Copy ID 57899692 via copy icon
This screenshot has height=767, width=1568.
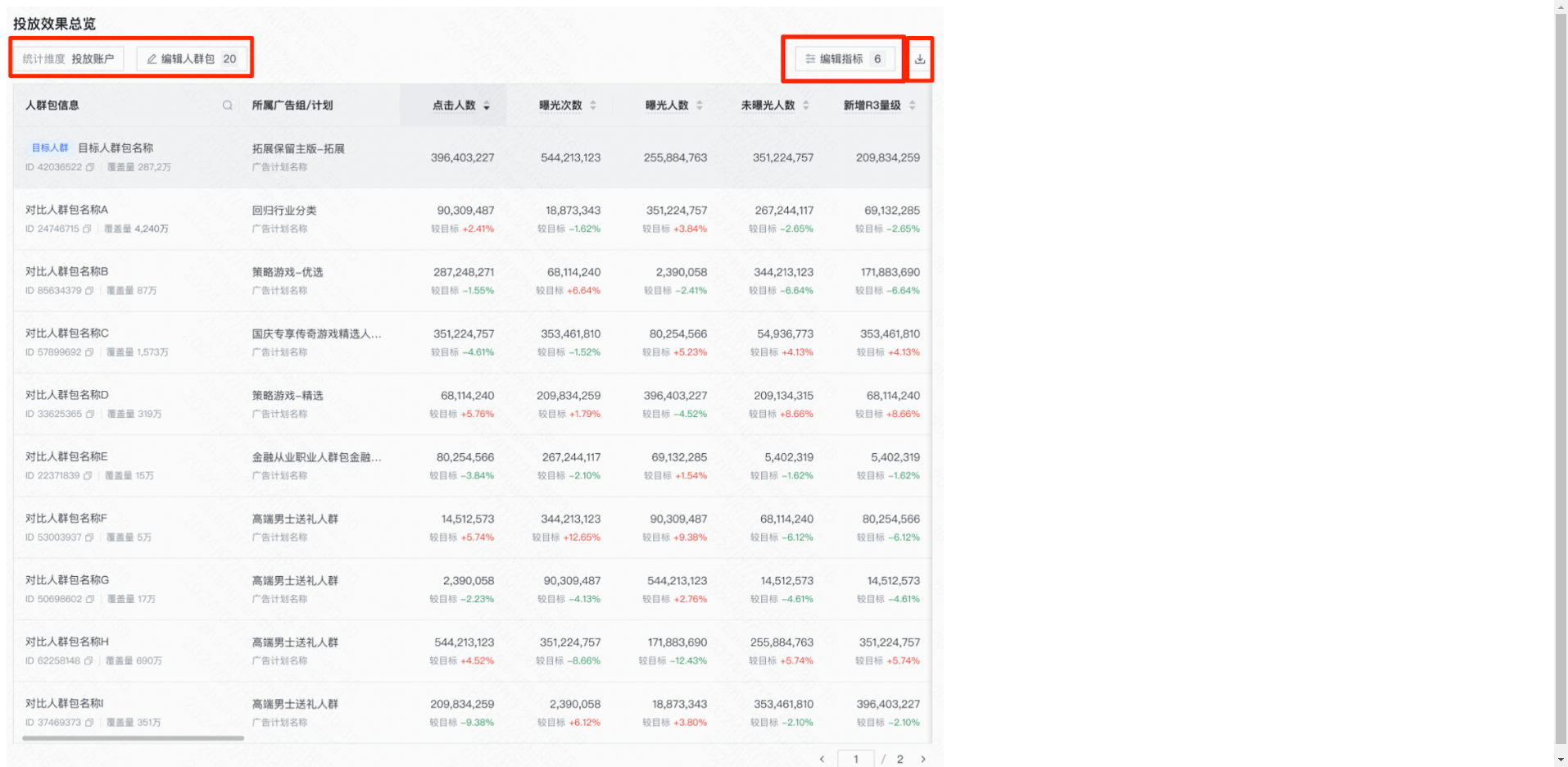coord(89,352)
